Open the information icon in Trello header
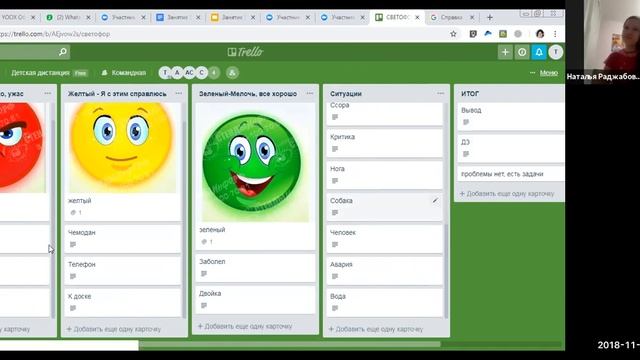Image resolution: width=640 pixels, height=360 pixels. point(522,52)
